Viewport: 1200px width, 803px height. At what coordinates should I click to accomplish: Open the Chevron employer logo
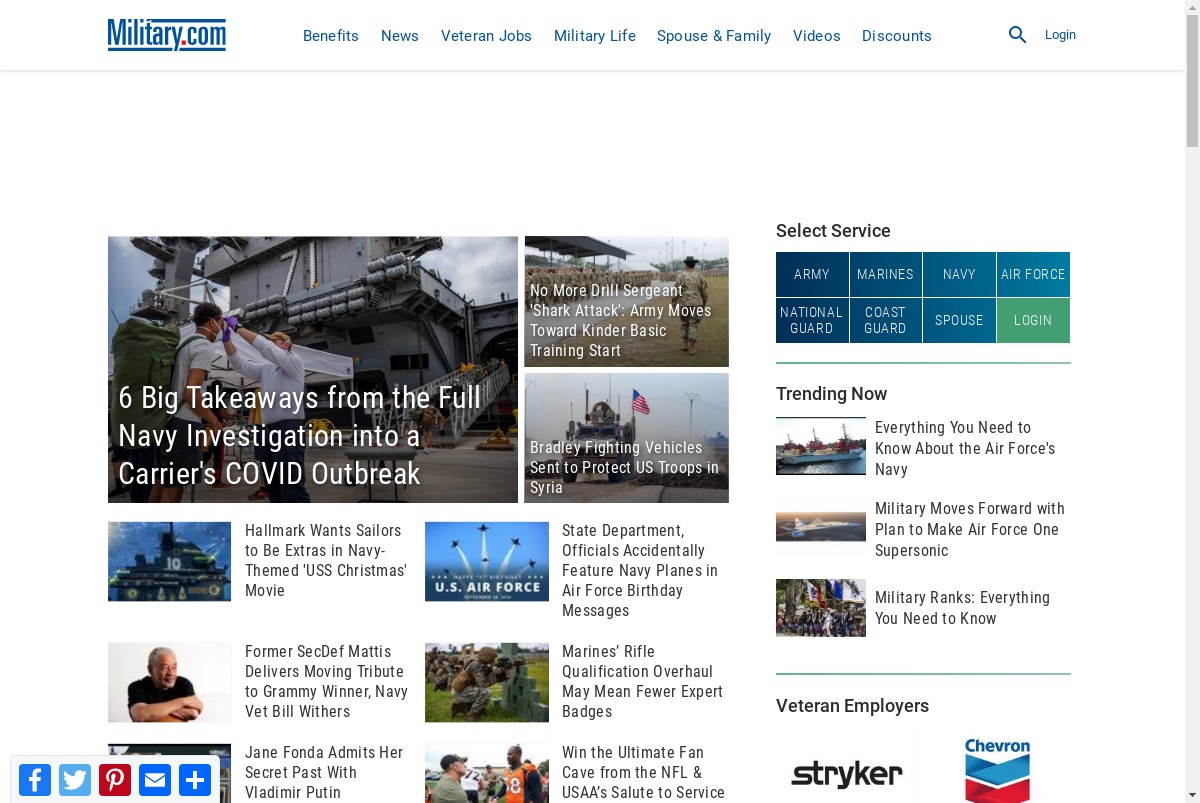(x=996, y=770)
